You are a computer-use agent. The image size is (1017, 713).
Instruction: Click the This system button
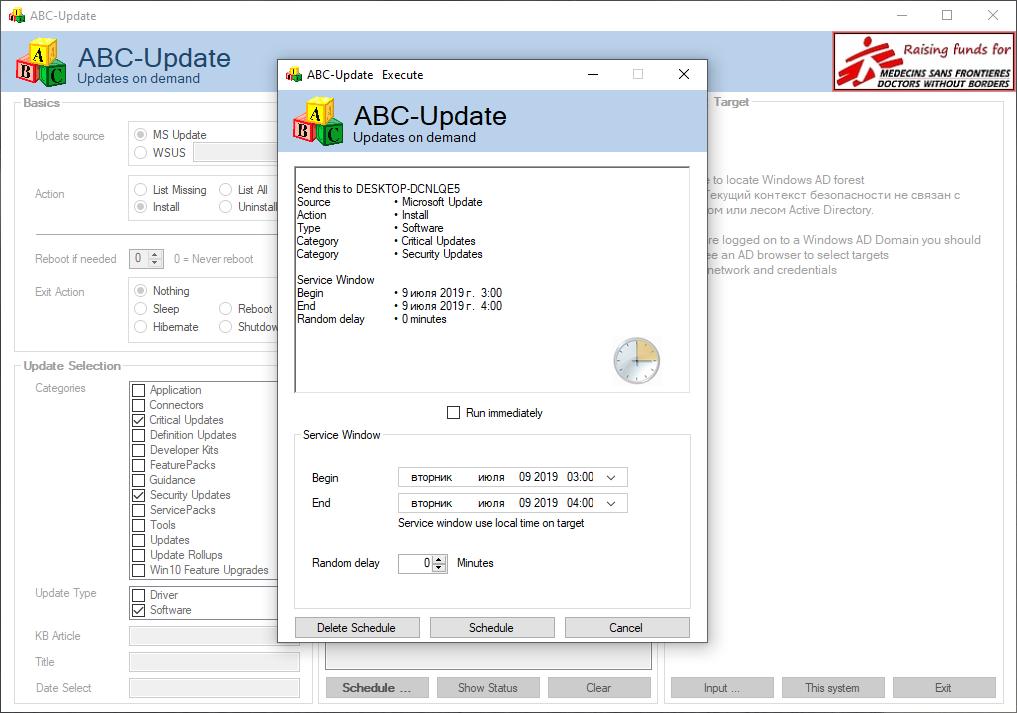833,688
